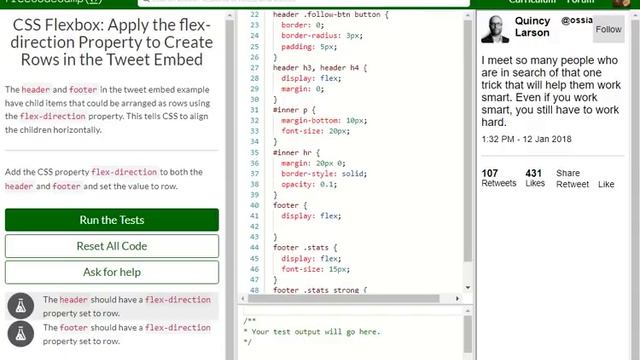
Task: Click the code editor's horizontal scrollbar thumb
Action: (x=344, y=299)
